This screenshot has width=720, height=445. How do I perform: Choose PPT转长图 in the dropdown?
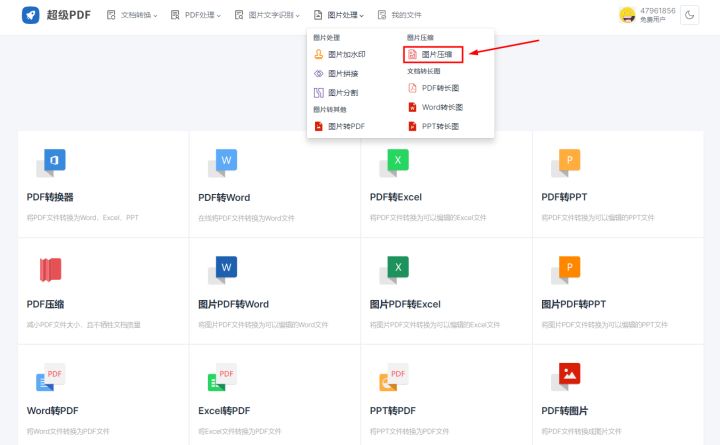433,126
